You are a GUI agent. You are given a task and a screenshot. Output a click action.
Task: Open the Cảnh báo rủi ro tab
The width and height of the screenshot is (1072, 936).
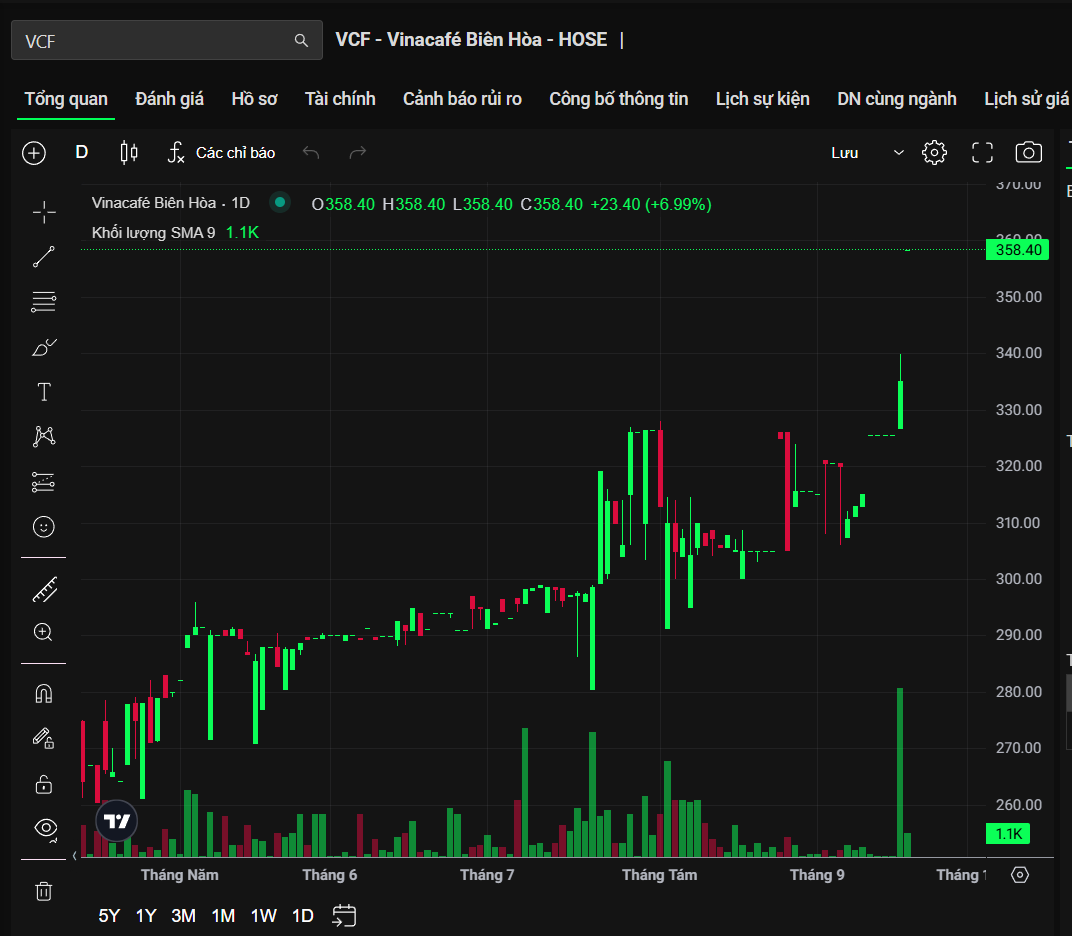tap(462, 99)
